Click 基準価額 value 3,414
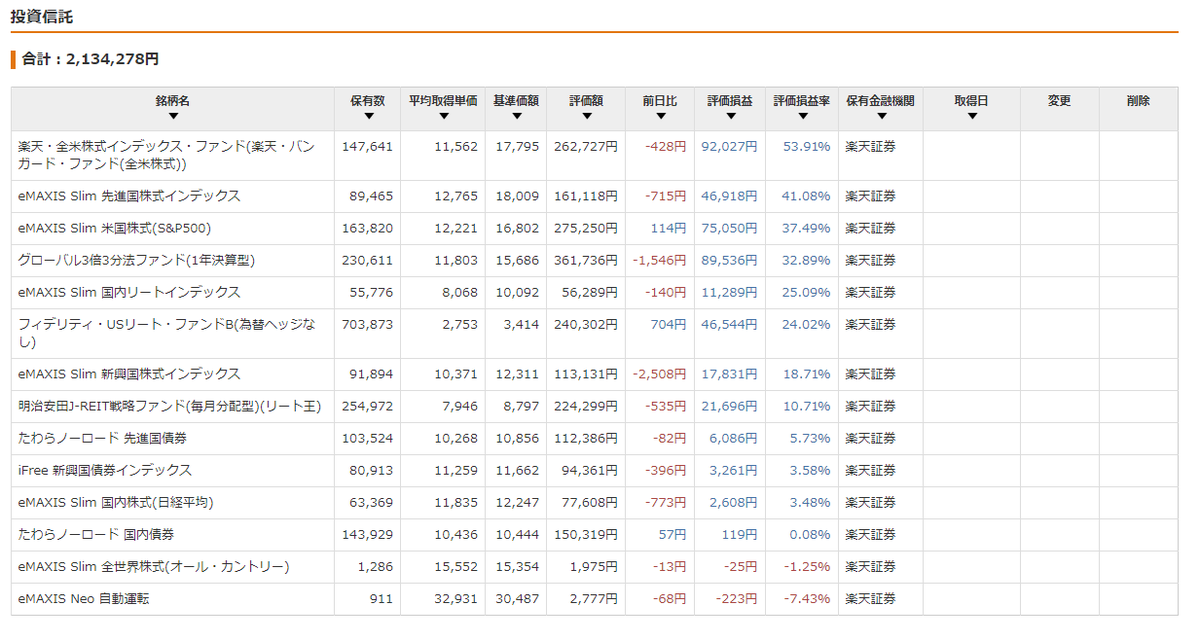 pyautogui.click(x=521, y=325)
